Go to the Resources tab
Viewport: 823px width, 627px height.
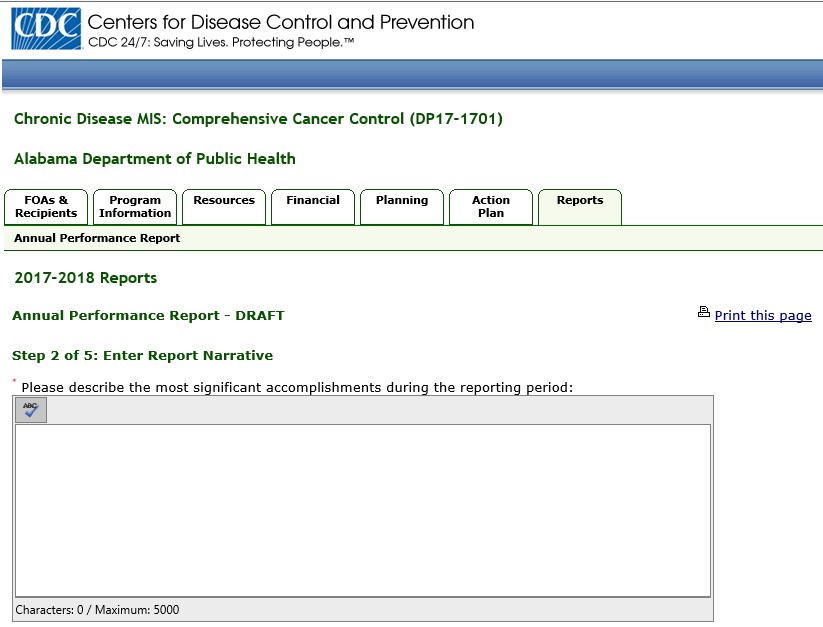pos(224,201)
